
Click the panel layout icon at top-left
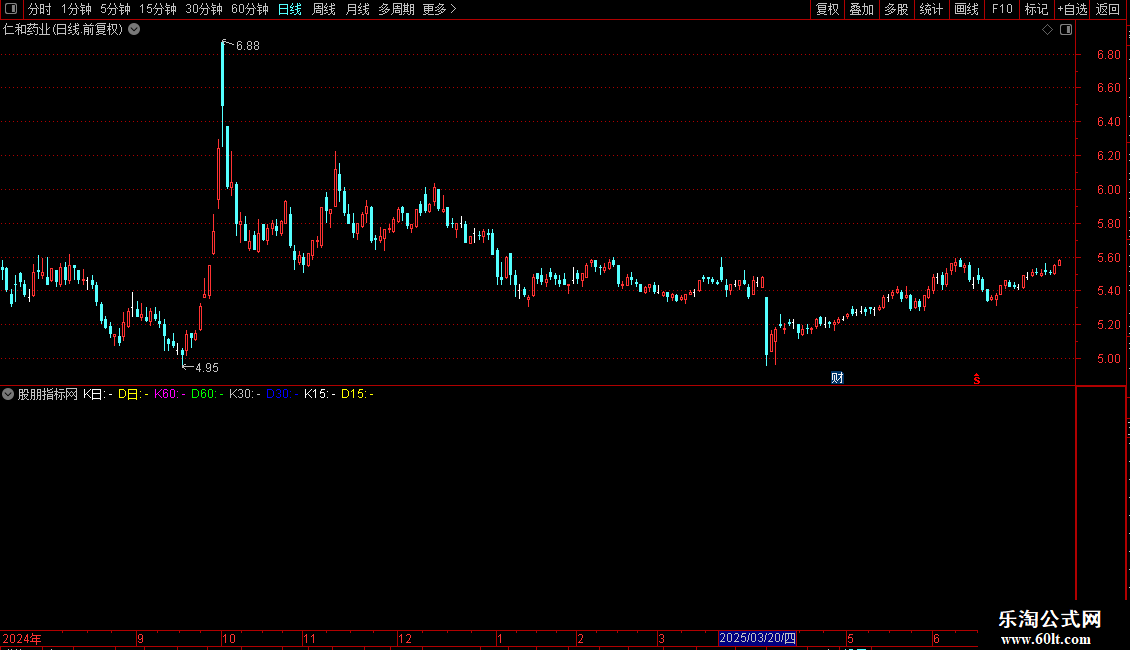coord(11,9)
